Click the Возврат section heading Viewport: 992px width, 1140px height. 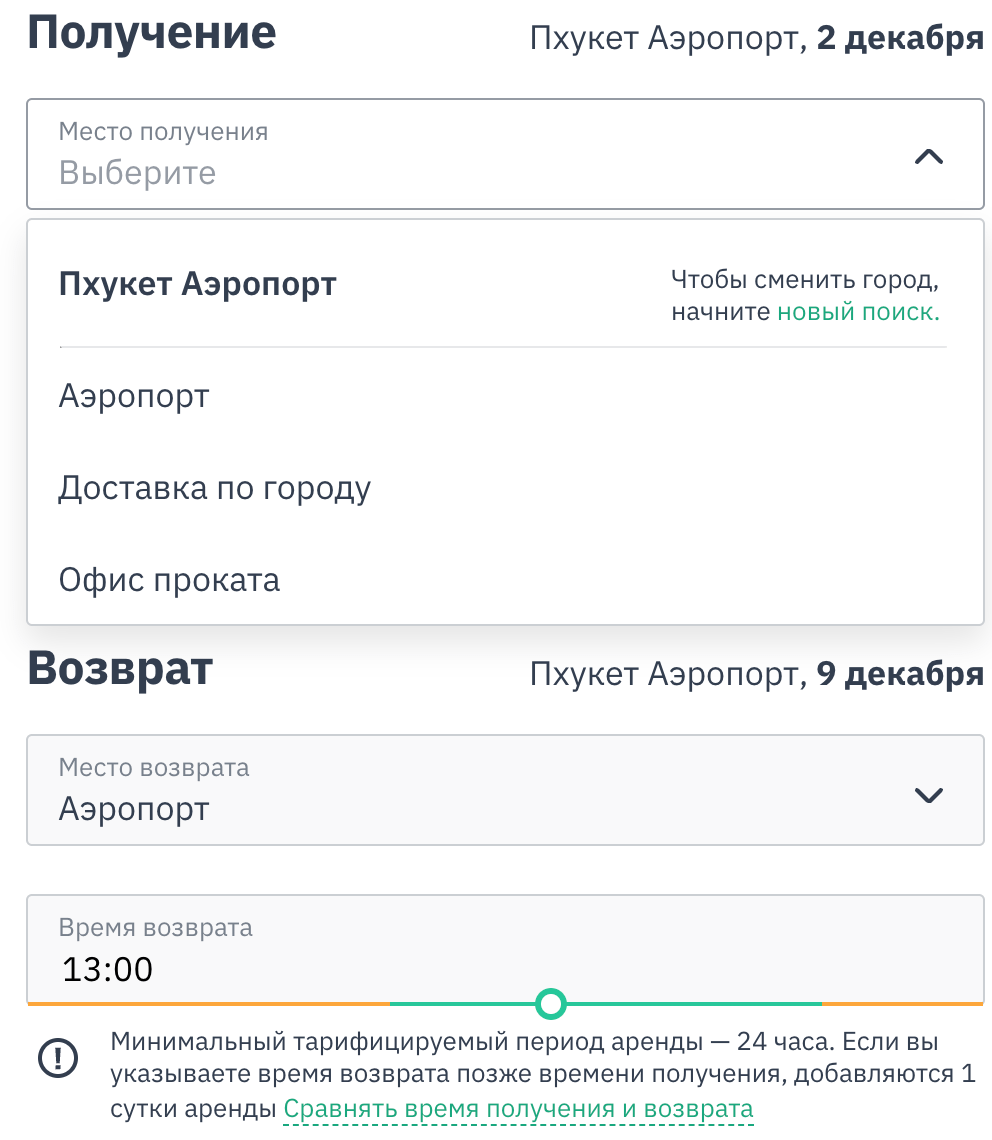point(120,669)
